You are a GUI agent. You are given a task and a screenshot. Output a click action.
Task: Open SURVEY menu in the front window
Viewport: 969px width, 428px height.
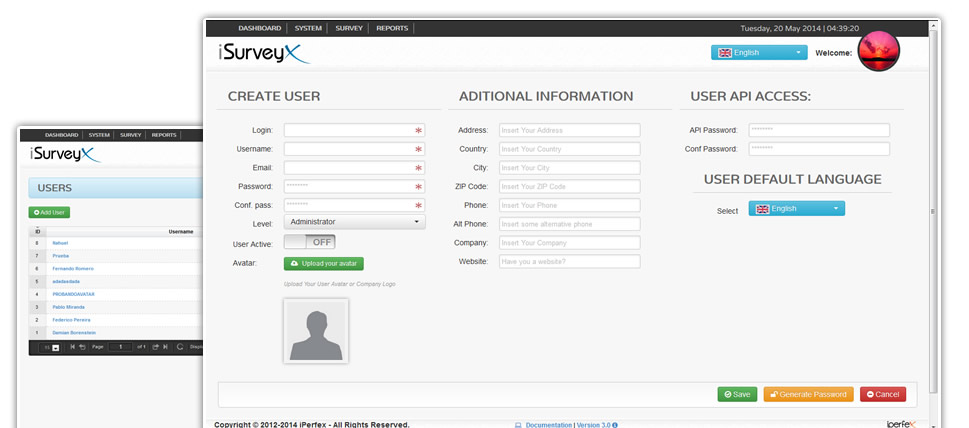point(349,28)
